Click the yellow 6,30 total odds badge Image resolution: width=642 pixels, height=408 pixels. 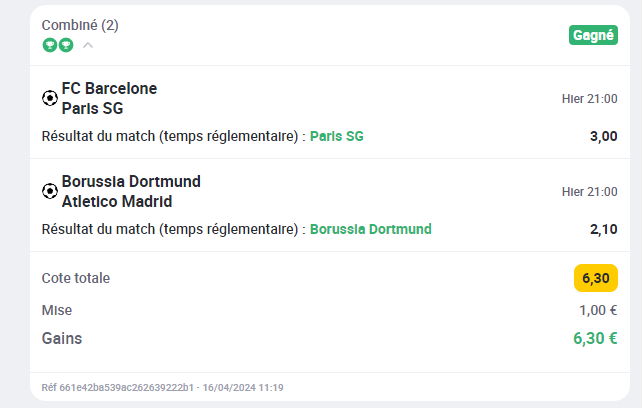(x=596, y=278)
